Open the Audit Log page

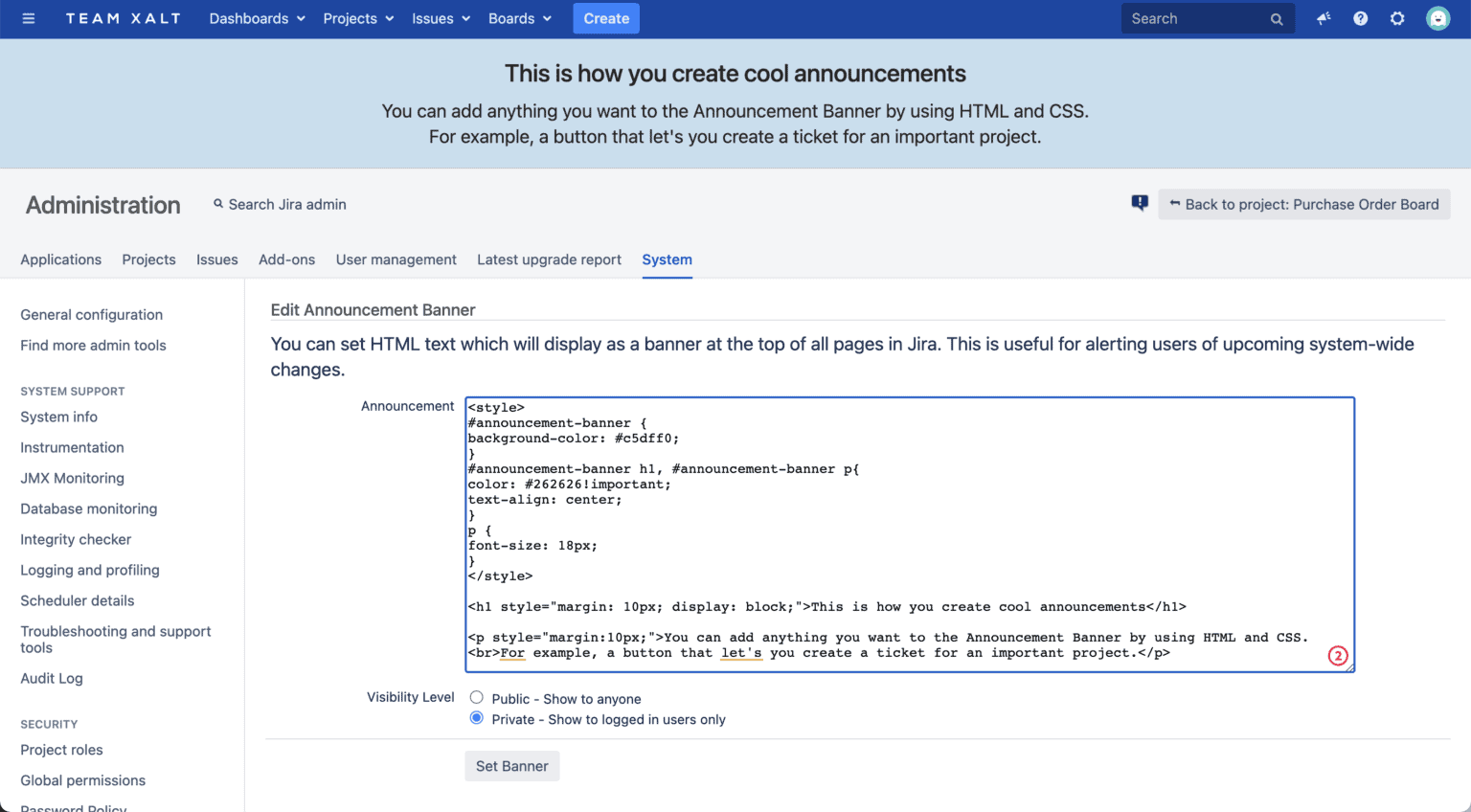click(x=52, y=678)
